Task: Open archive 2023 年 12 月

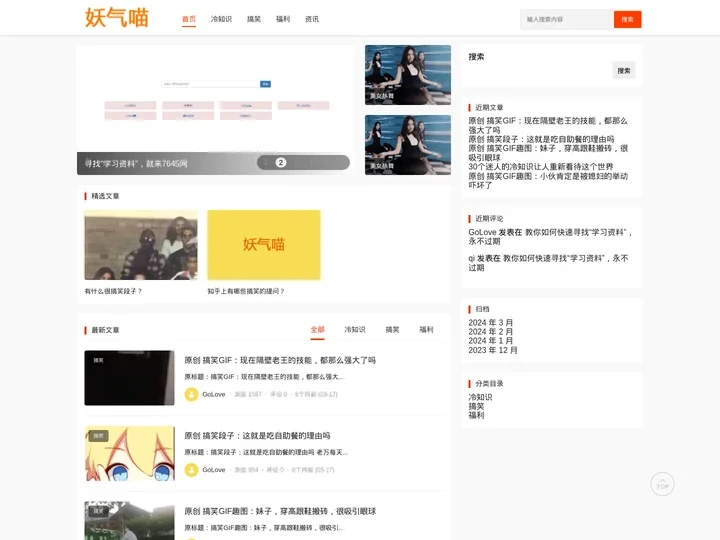Action: pyautogui.click(x=493, y=350)
